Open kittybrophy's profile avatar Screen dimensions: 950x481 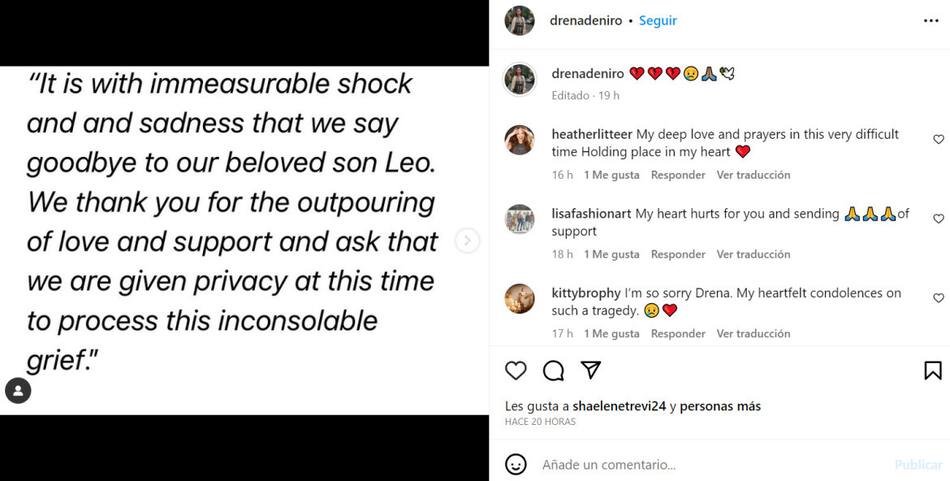pyautogui.click(x=519, y=299)
